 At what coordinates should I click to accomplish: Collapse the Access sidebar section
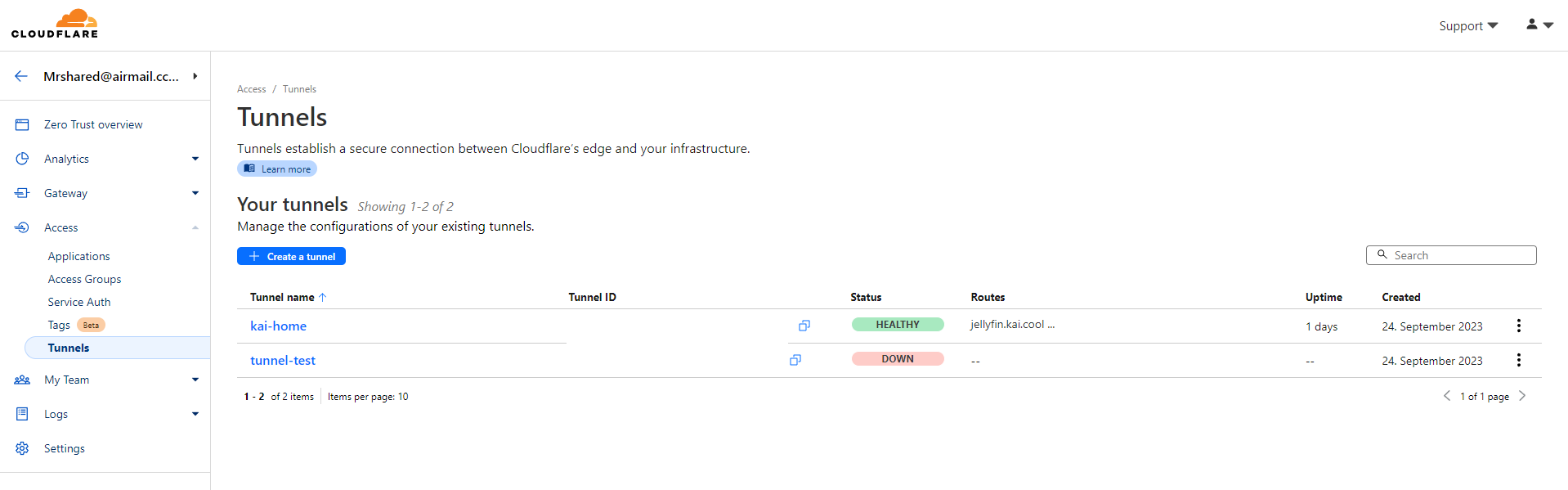click(x=195, y=227)
